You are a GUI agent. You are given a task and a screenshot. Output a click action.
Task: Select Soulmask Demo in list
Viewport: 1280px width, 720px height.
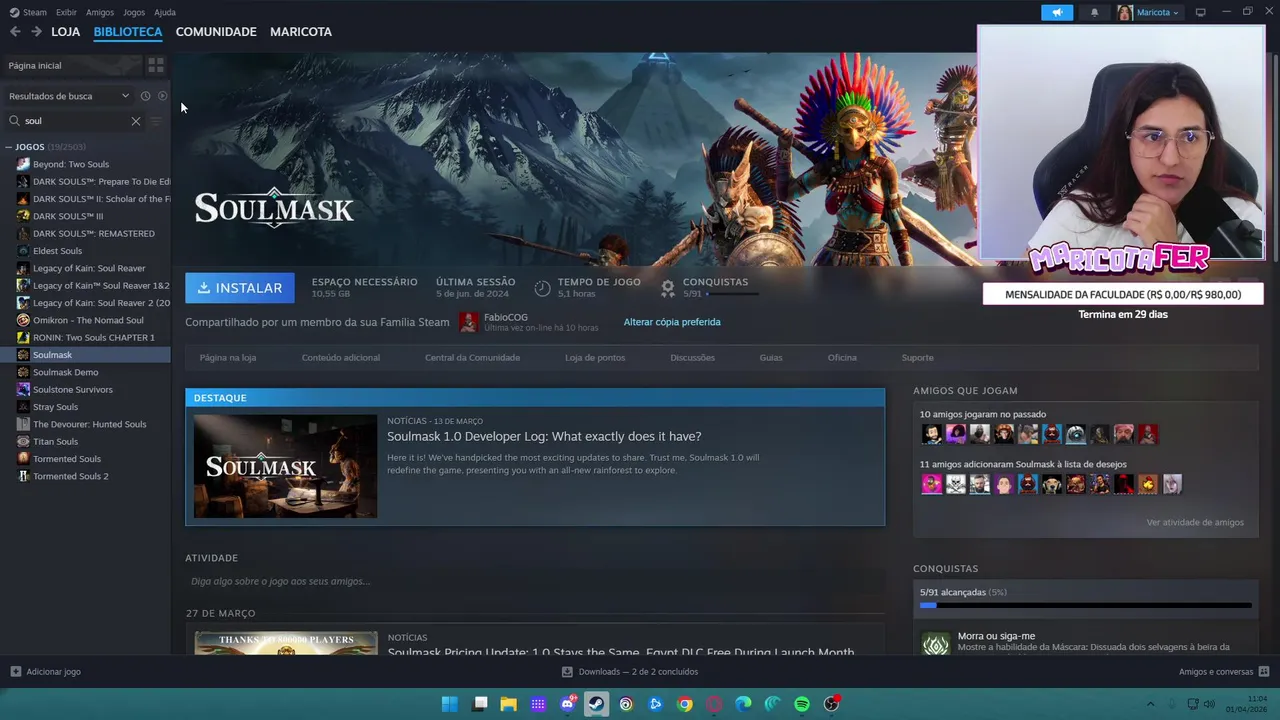coord(66,372)
